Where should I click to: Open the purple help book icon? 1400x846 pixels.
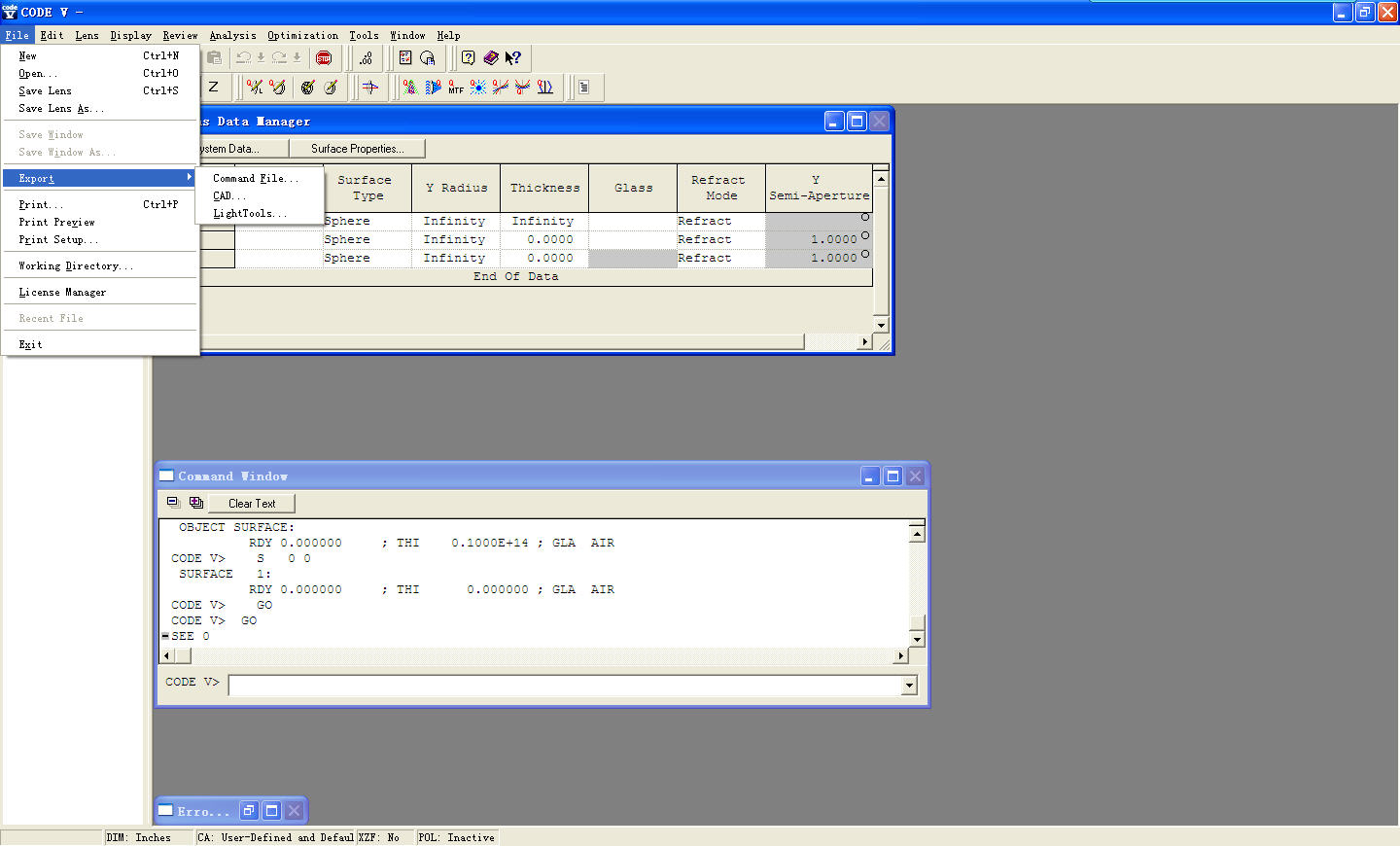(491, 58)
